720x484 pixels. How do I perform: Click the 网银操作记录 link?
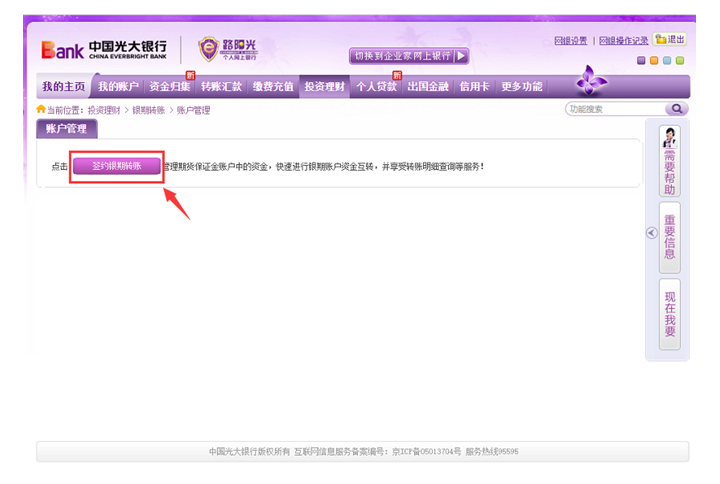pos(623,41)
